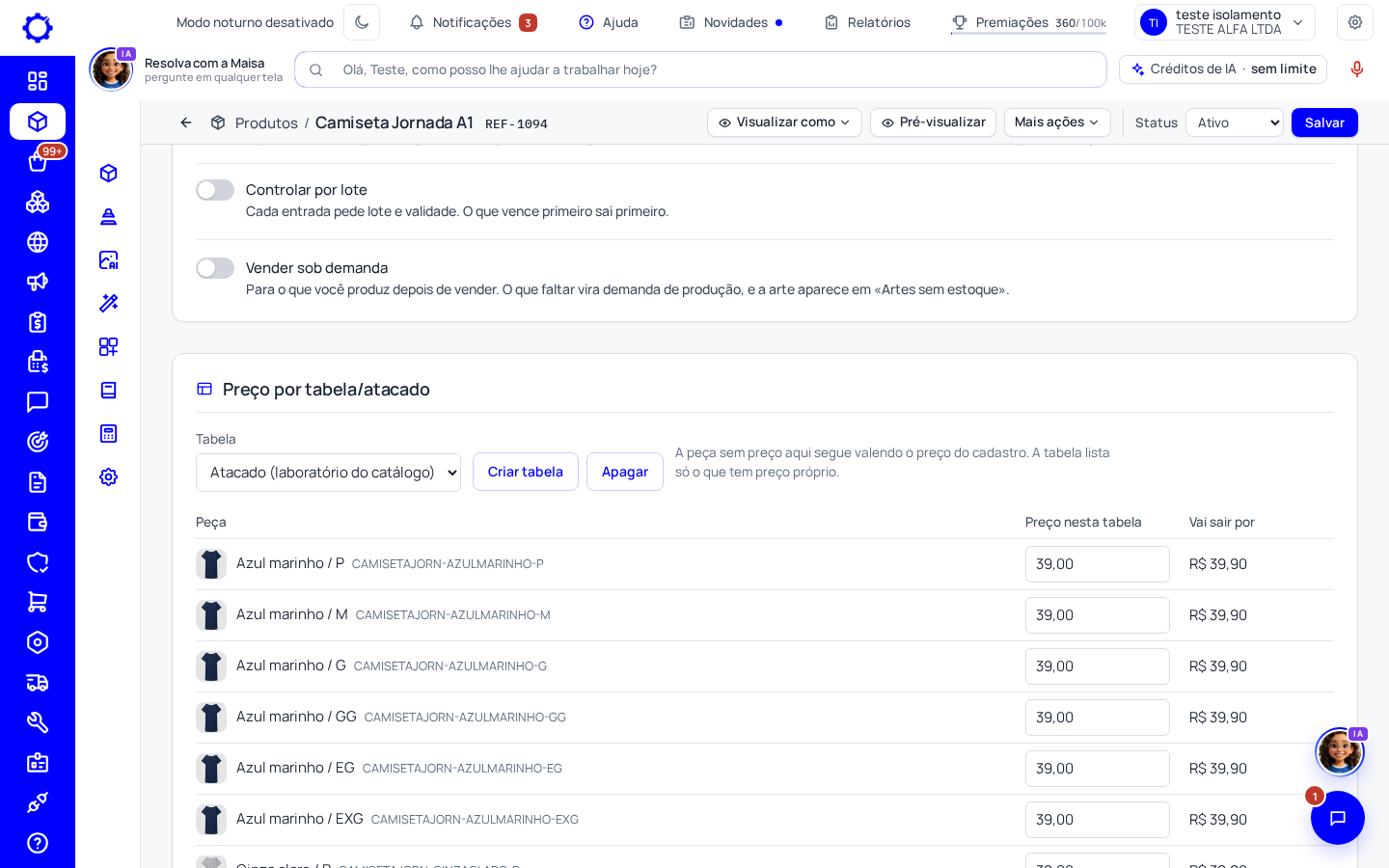
Task: Click price field for Azul marinho / GG
Action: [1098, 718]
